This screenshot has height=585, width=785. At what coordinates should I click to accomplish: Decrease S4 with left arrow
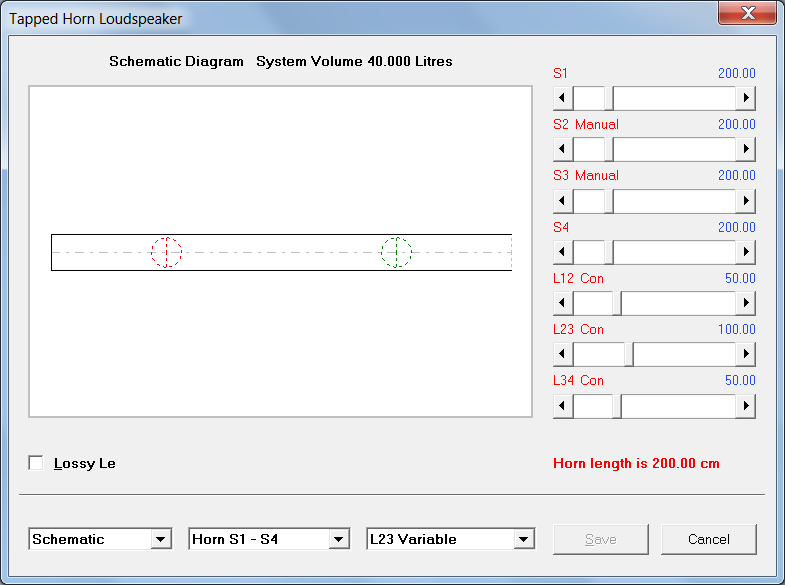563,252
